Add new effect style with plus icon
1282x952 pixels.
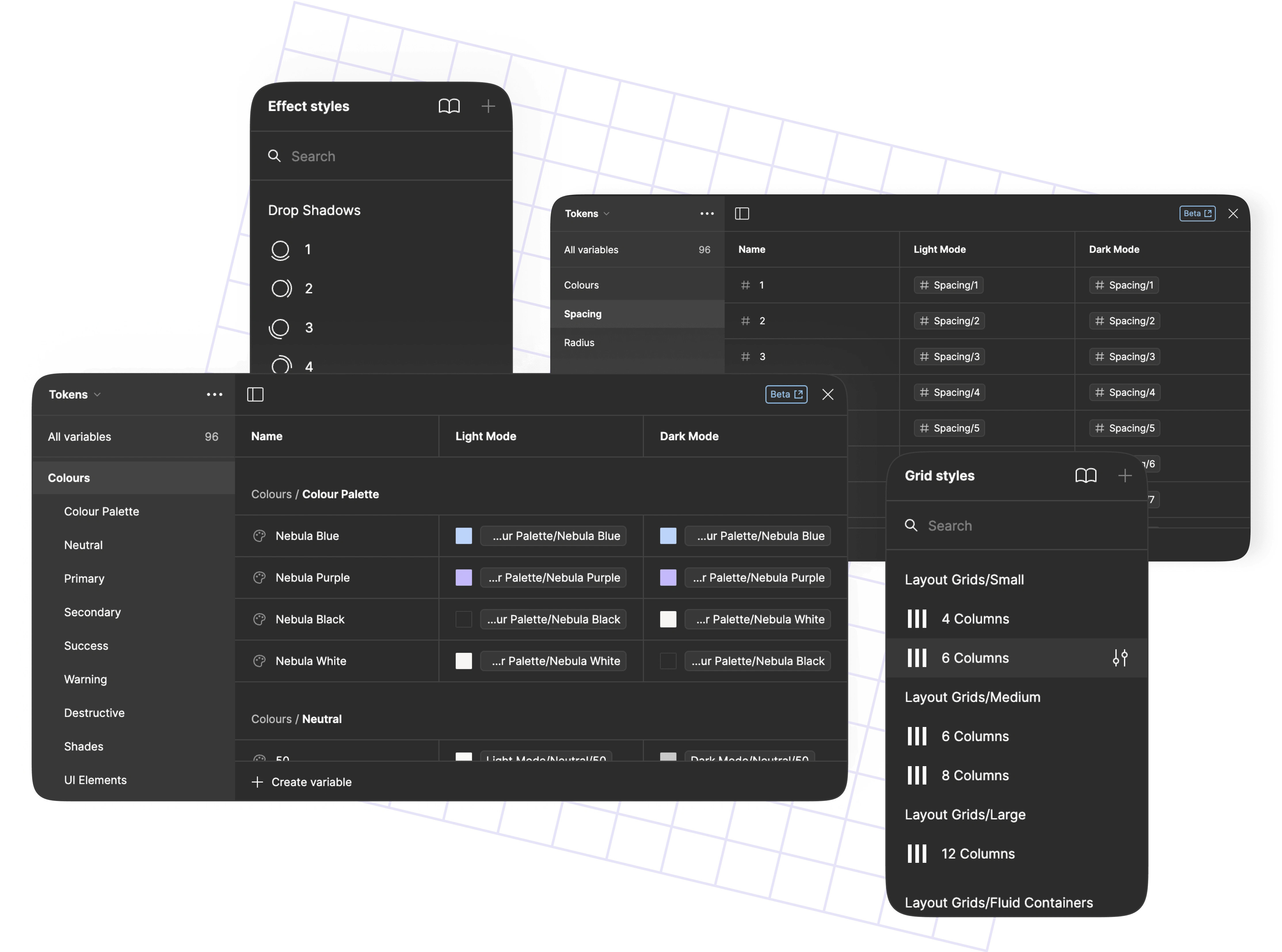point(488,106)
